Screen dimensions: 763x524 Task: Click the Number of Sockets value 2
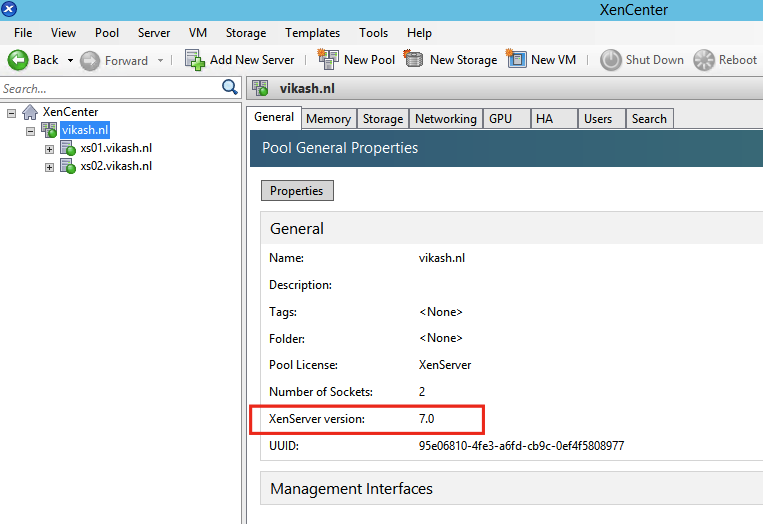422,392
